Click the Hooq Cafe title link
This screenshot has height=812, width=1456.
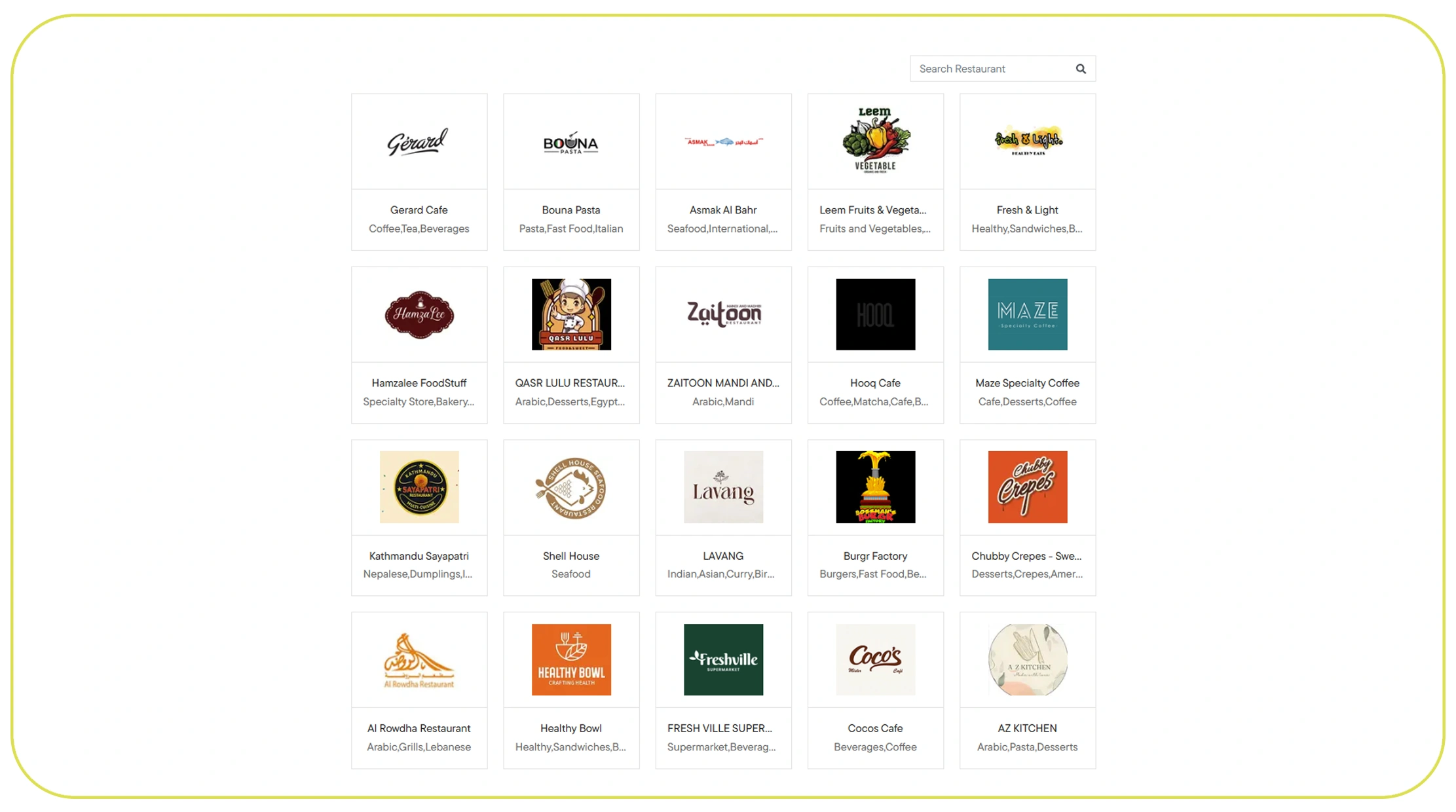click(875, 383)
